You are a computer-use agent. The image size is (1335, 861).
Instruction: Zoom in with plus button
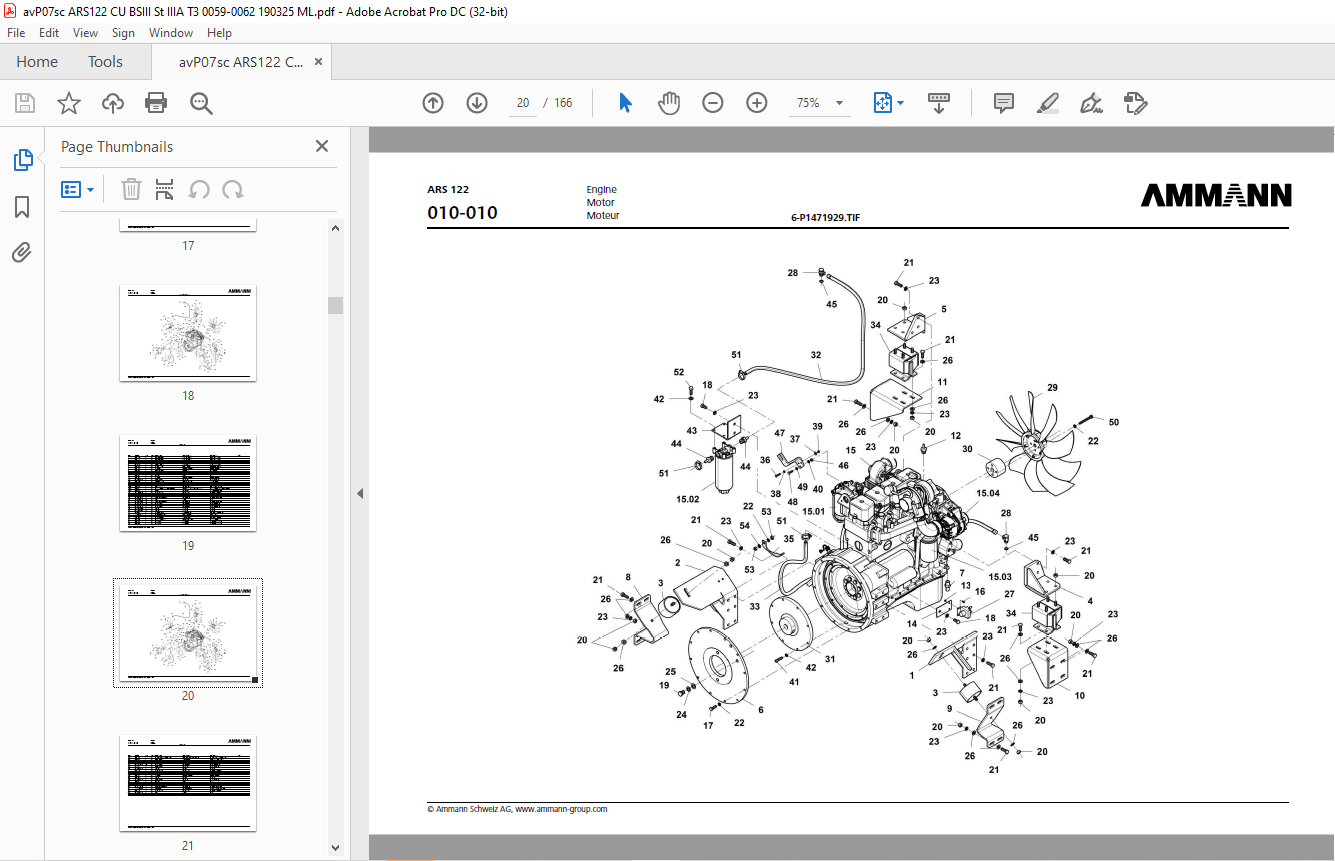pos(757,103)
